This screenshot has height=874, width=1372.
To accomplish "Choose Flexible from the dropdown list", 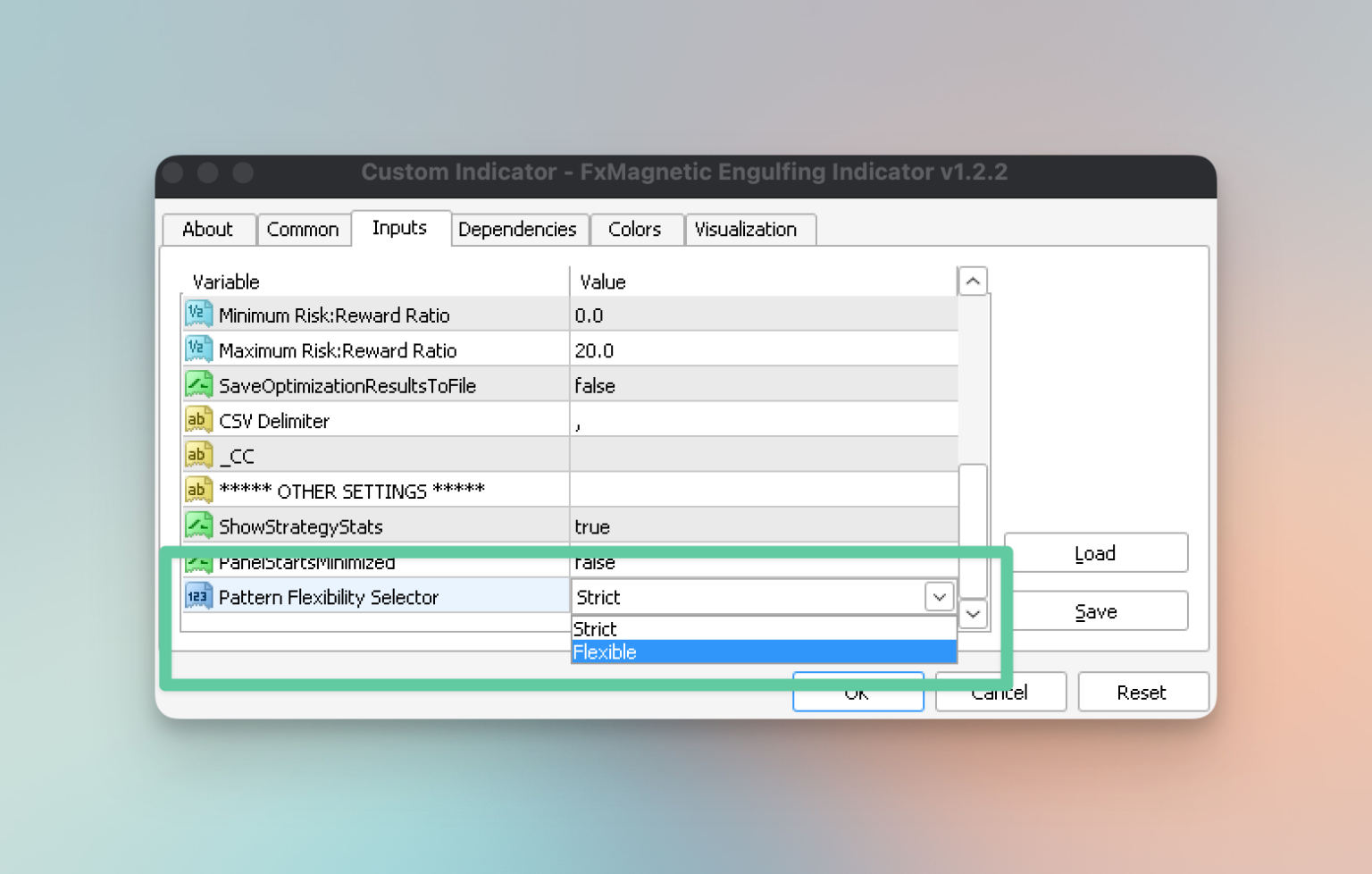I will 764,652.
